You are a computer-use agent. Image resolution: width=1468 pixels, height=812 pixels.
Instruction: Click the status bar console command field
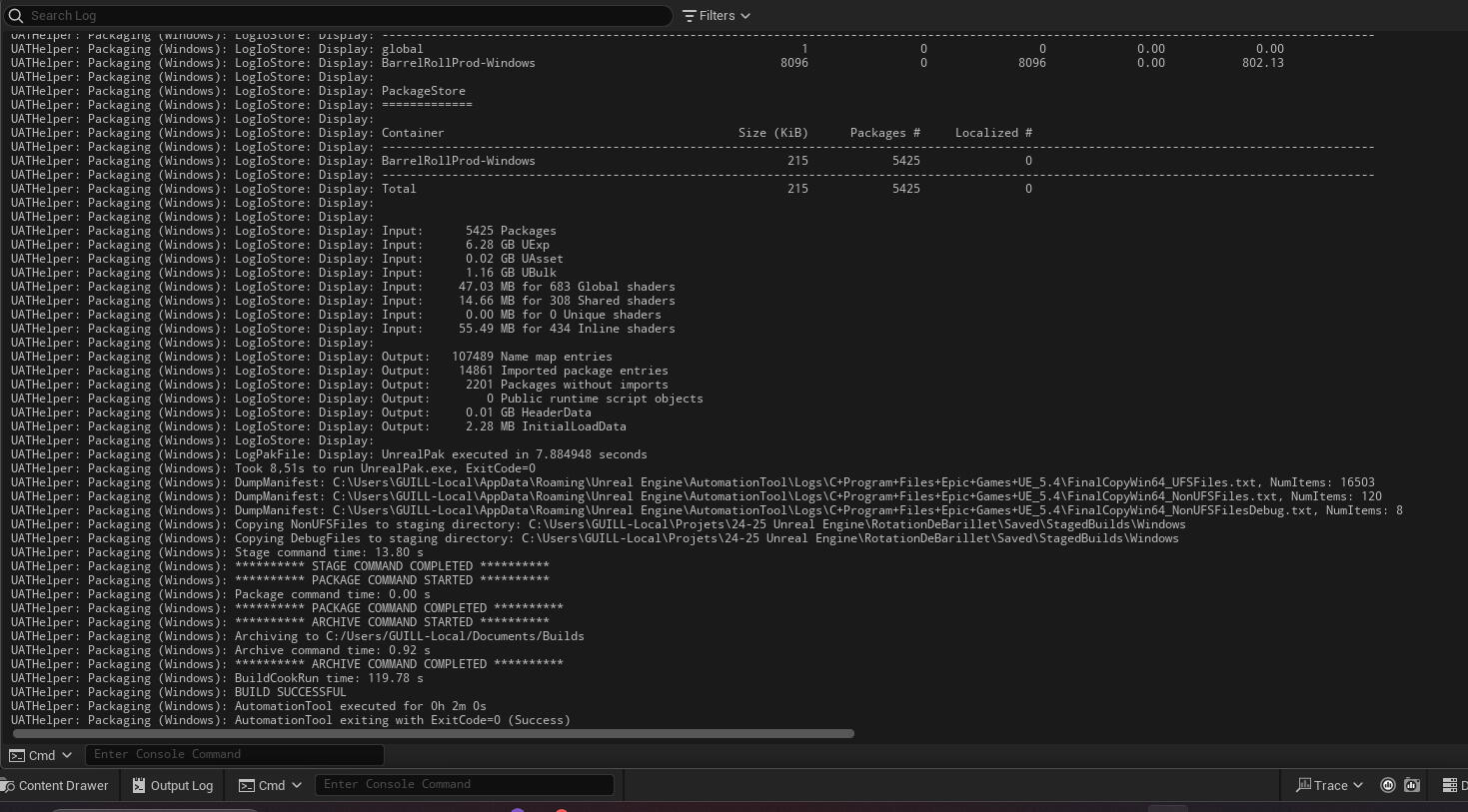(x=464, y=785)
